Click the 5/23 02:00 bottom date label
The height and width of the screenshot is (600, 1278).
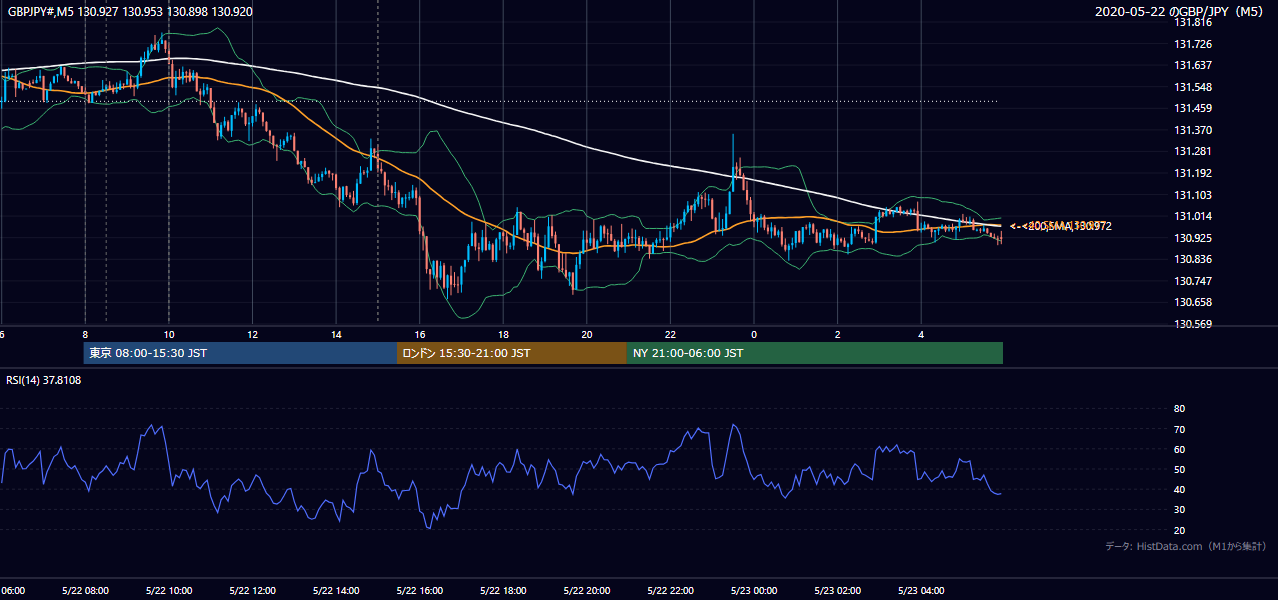pos(838,591)
